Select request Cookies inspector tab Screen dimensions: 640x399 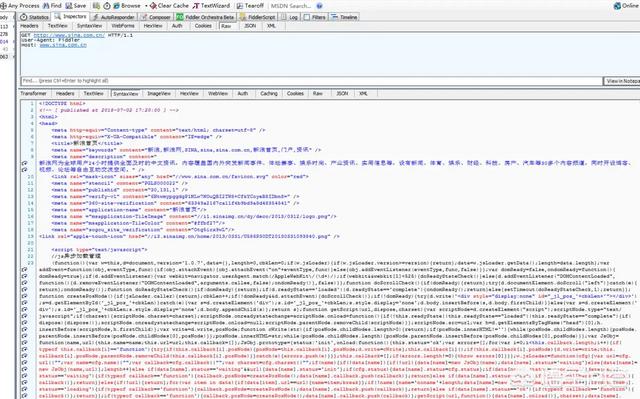pos(203,26)
